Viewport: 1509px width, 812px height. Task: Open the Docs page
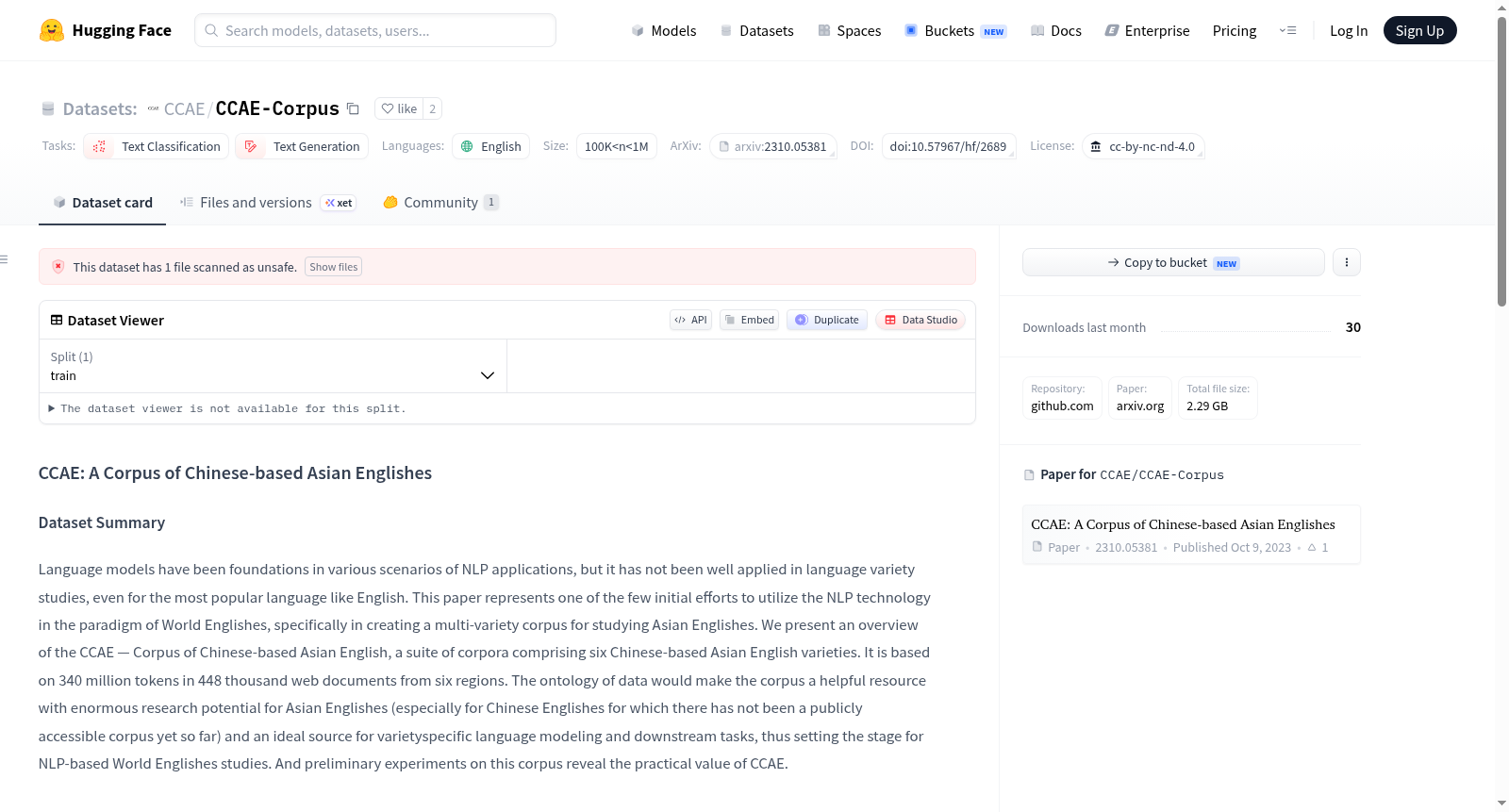pyautogui.click(x=1055, y=30)
